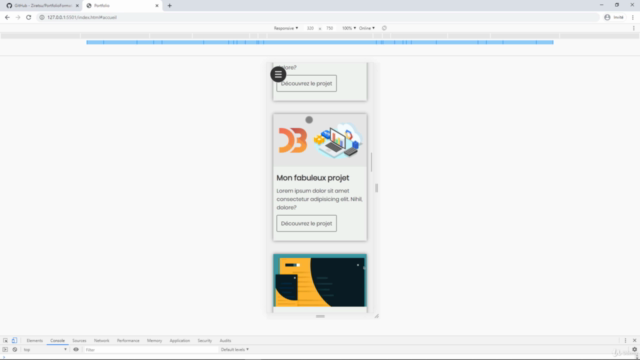640x360 pixels.
Task: Click the Lorem ipsum description of the D3 card
Action: coord(320,199)
